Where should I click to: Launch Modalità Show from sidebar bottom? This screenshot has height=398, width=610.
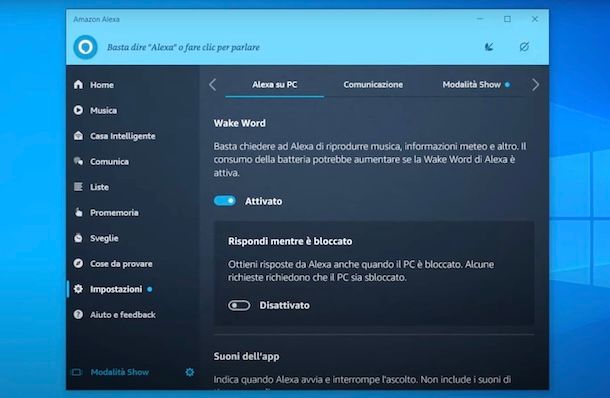120,372
